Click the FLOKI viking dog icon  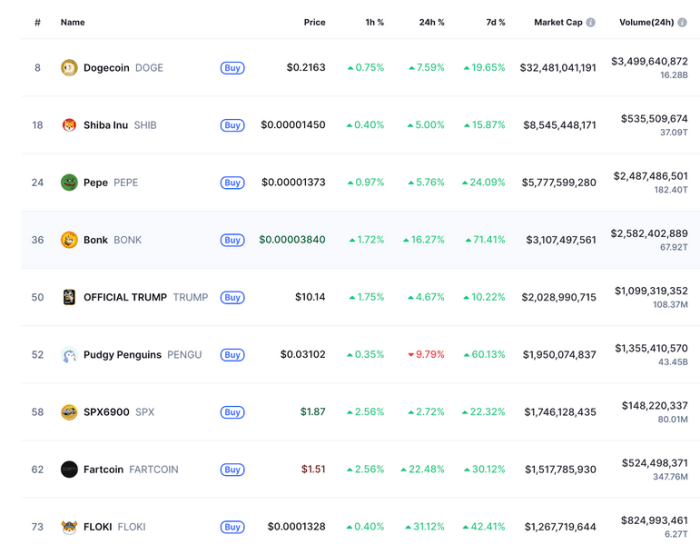pyautogui.click(x=69, y=527)
